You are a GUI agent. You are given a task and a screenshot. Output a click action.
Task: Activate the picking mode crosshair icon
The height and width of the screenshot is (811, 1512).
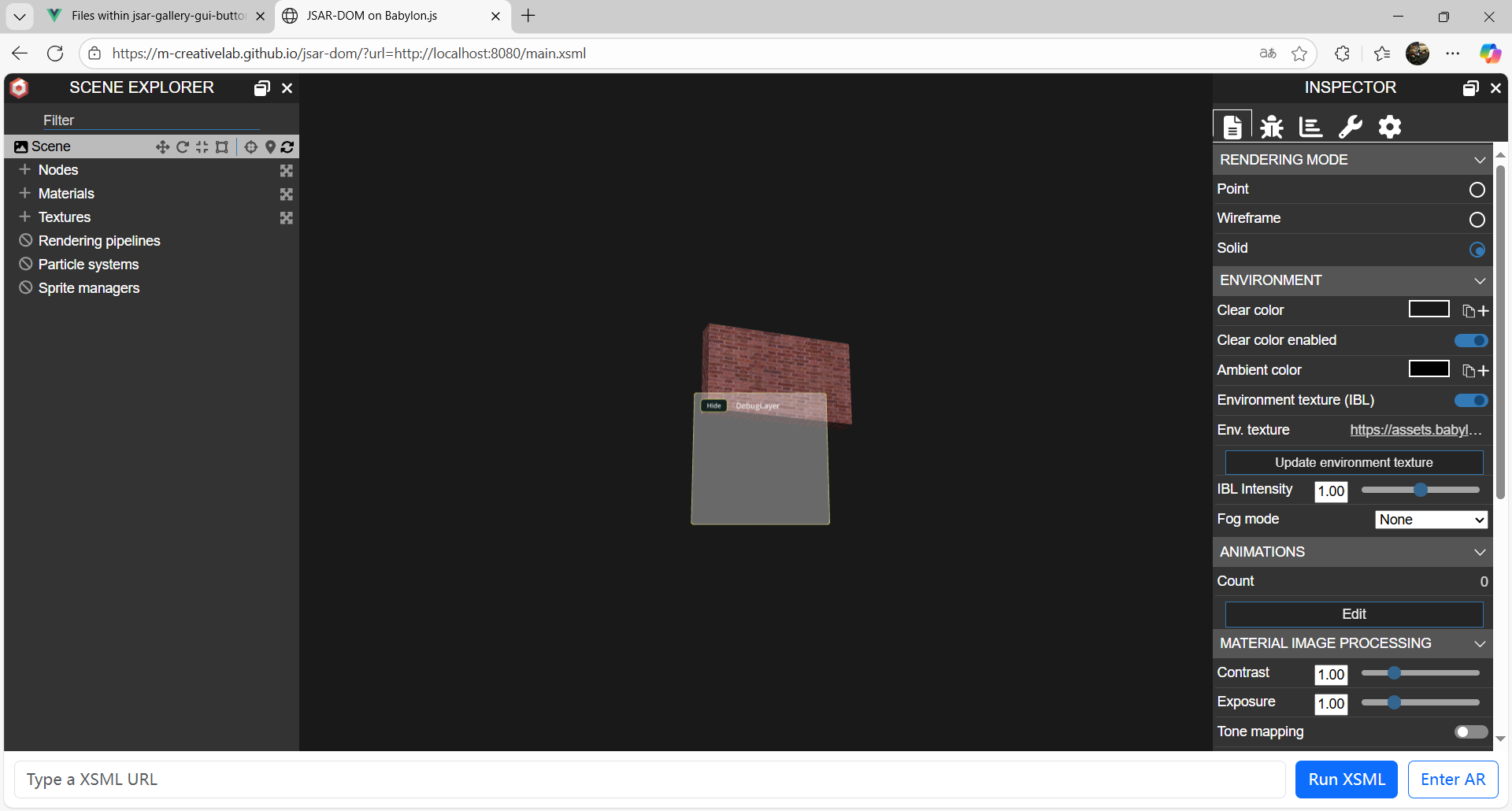251,147
